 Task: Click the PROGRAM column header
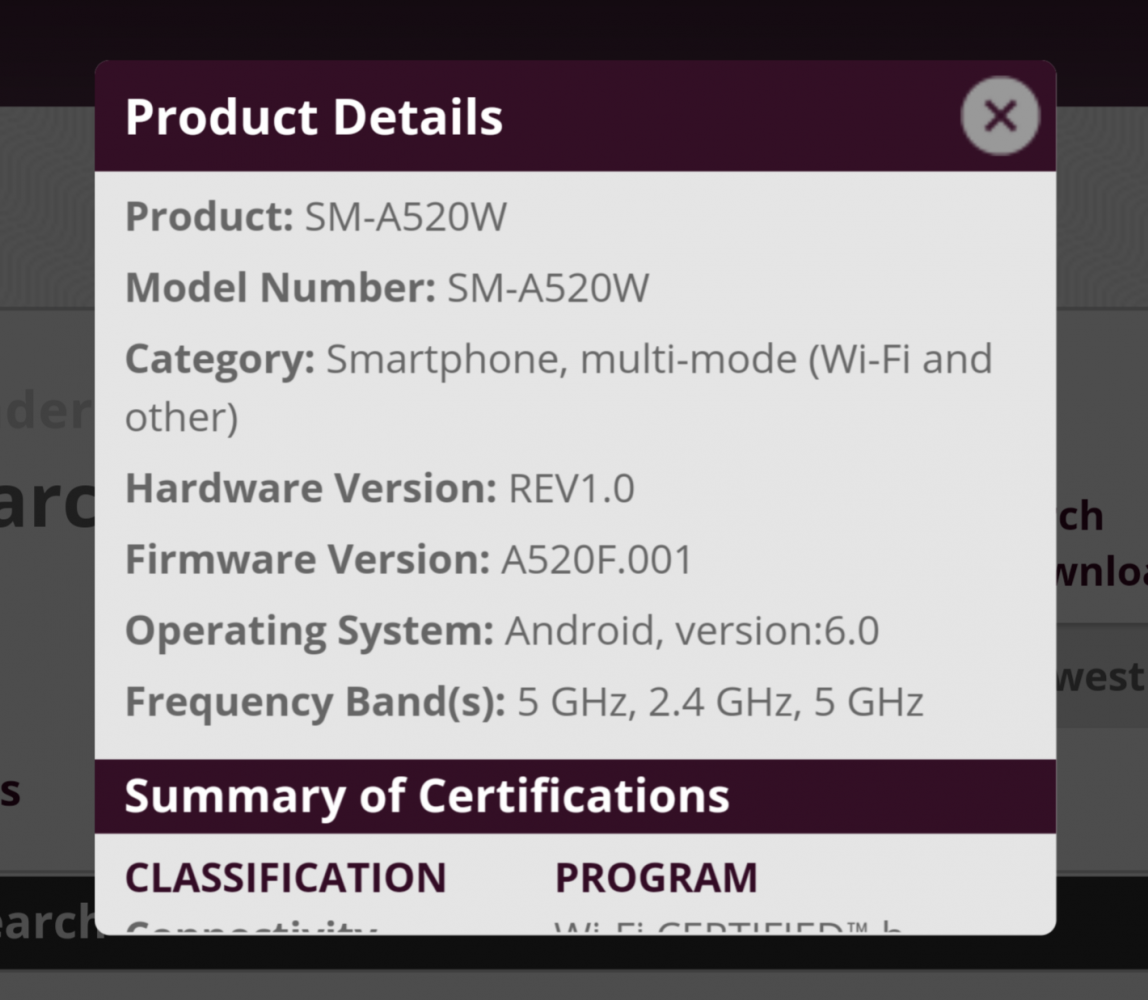(656, 878)
